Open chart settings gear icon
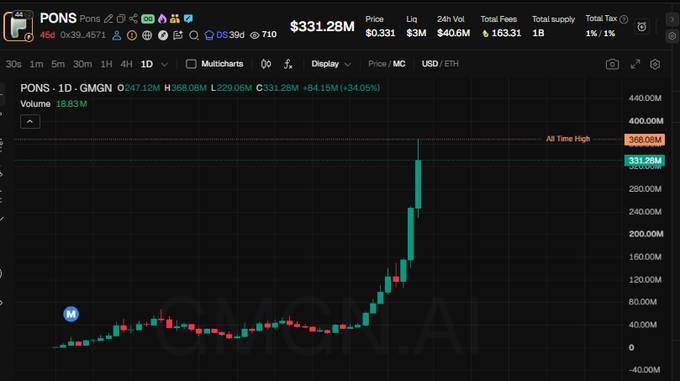The image size is (680, 381). 655,64
